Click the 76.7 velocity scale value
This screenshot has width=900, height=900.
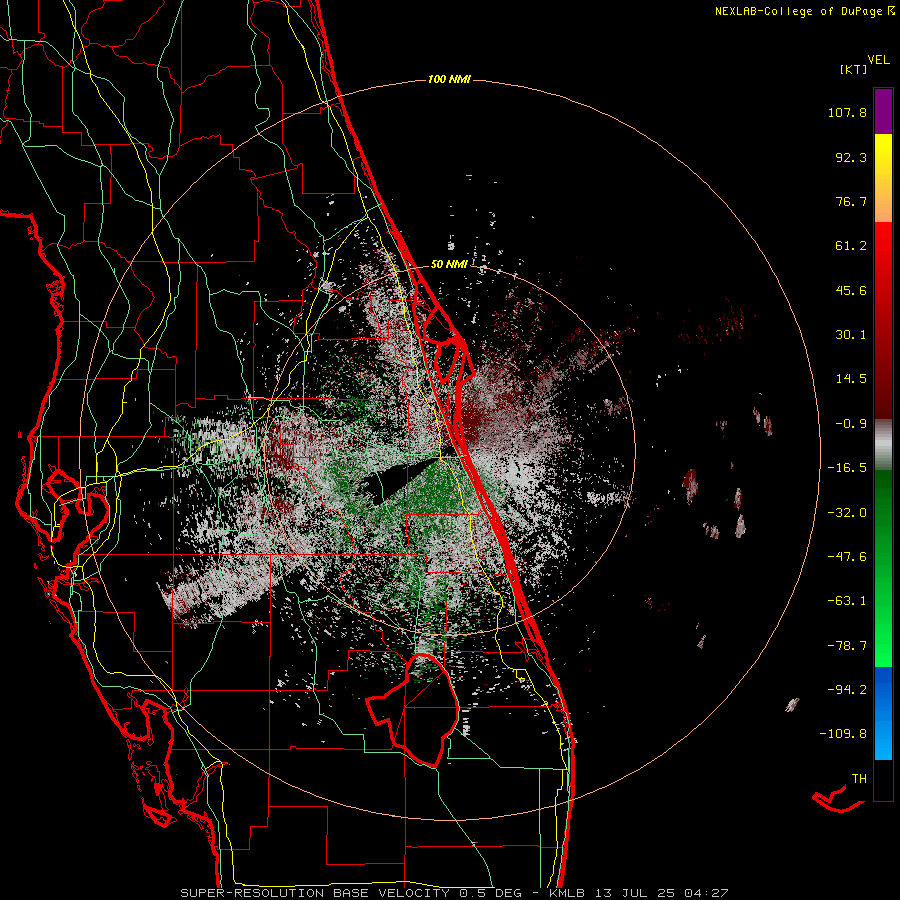851,201
